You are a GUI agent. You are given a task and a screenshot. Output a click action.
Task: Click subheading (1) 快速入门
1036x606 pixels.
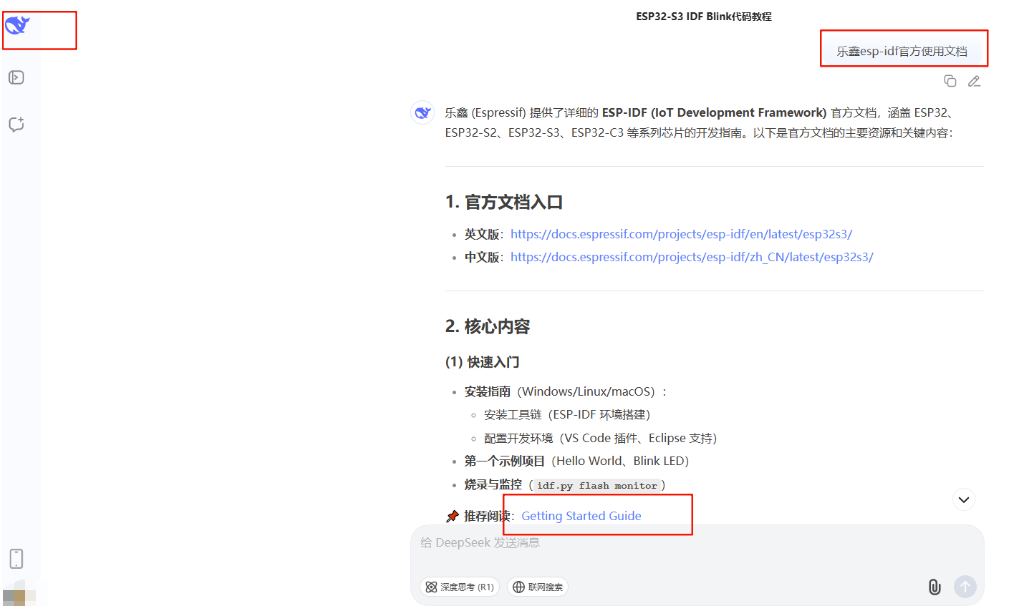[x=482, y=362]
